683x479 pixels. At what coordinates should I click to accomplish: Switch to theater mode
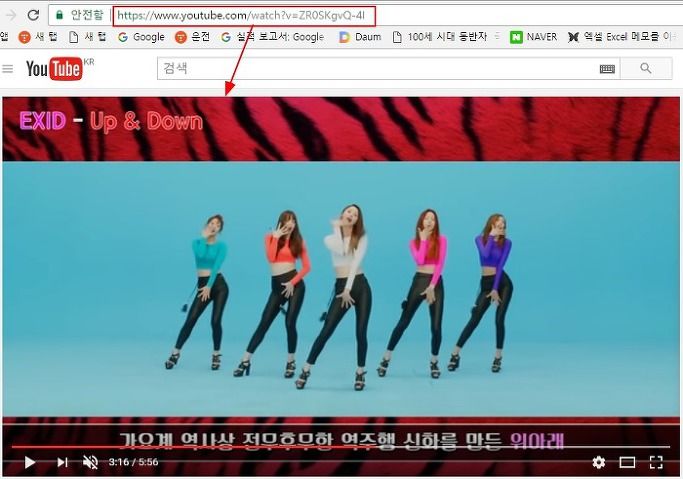pyautogui.click(x=627, y=462)
